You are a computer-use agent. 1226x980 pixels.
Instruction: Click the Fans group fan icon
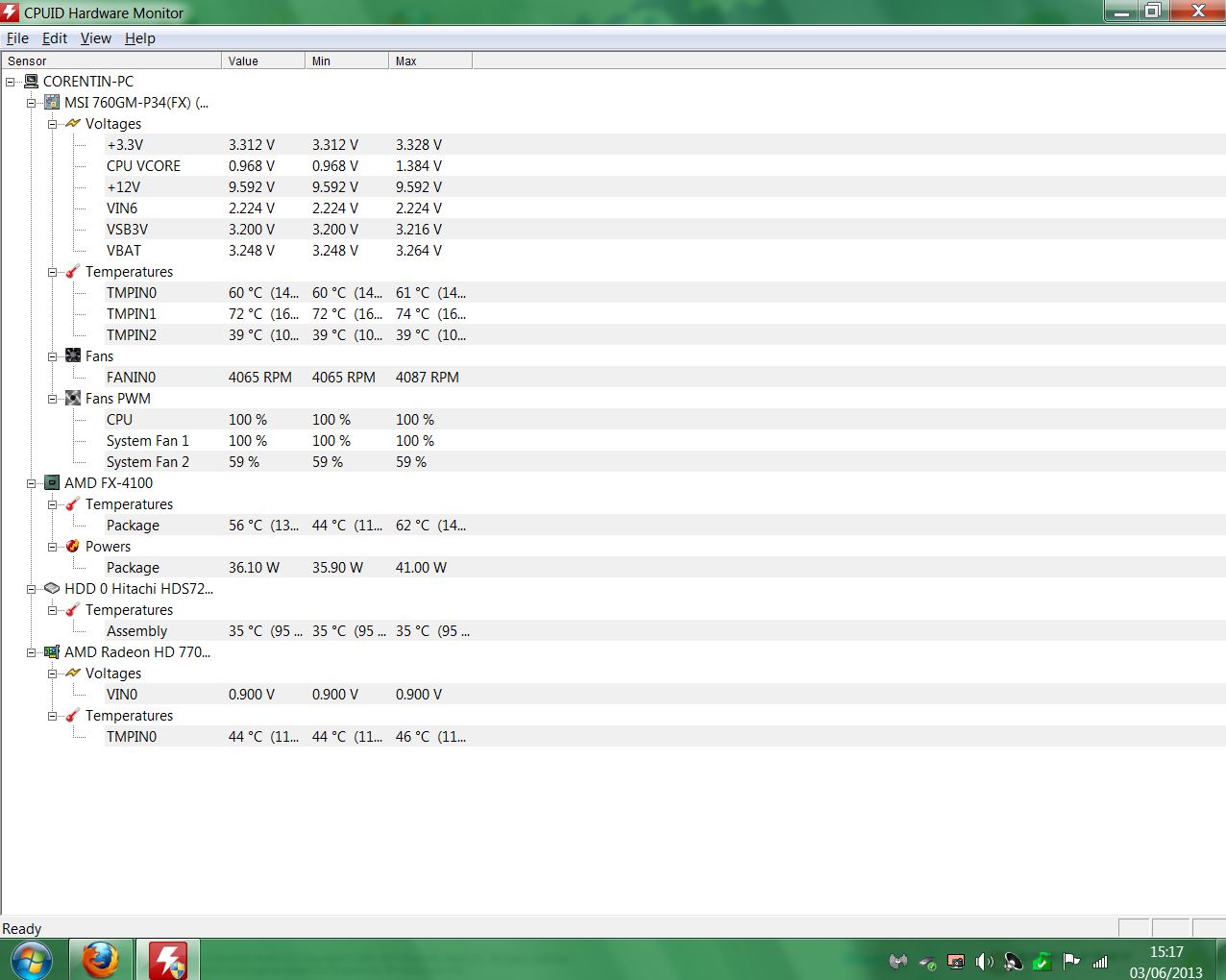[x=73, y=356]
